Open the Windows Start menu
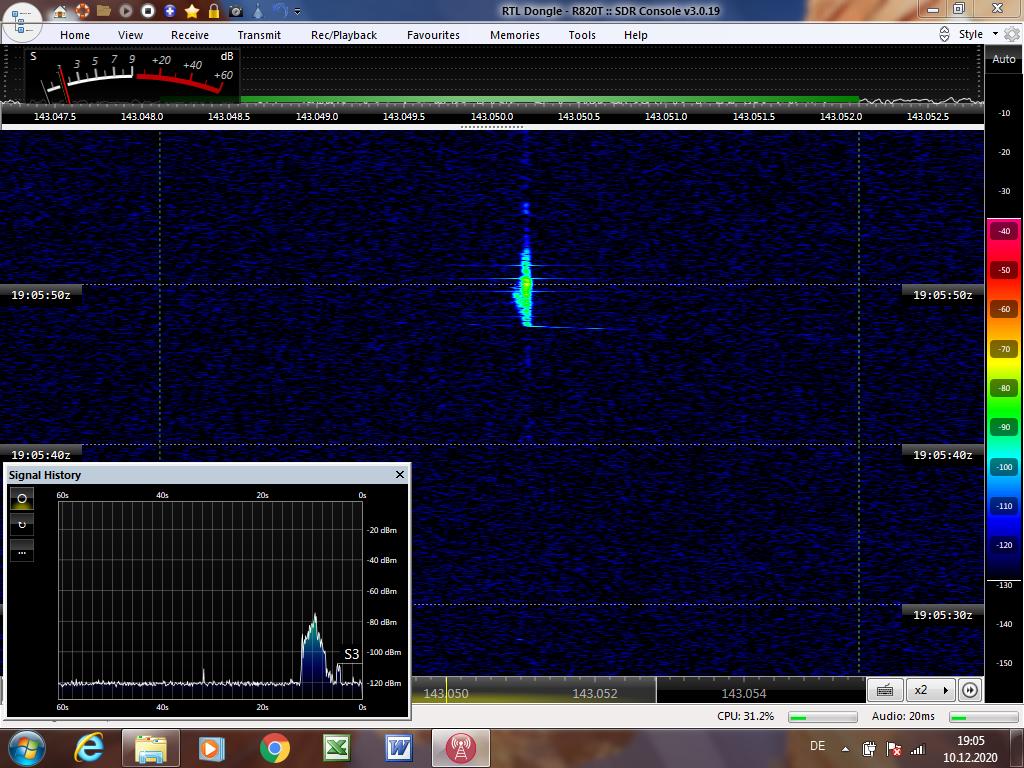The width and height of the screenshot is (1024, 768). click(25, 748)
